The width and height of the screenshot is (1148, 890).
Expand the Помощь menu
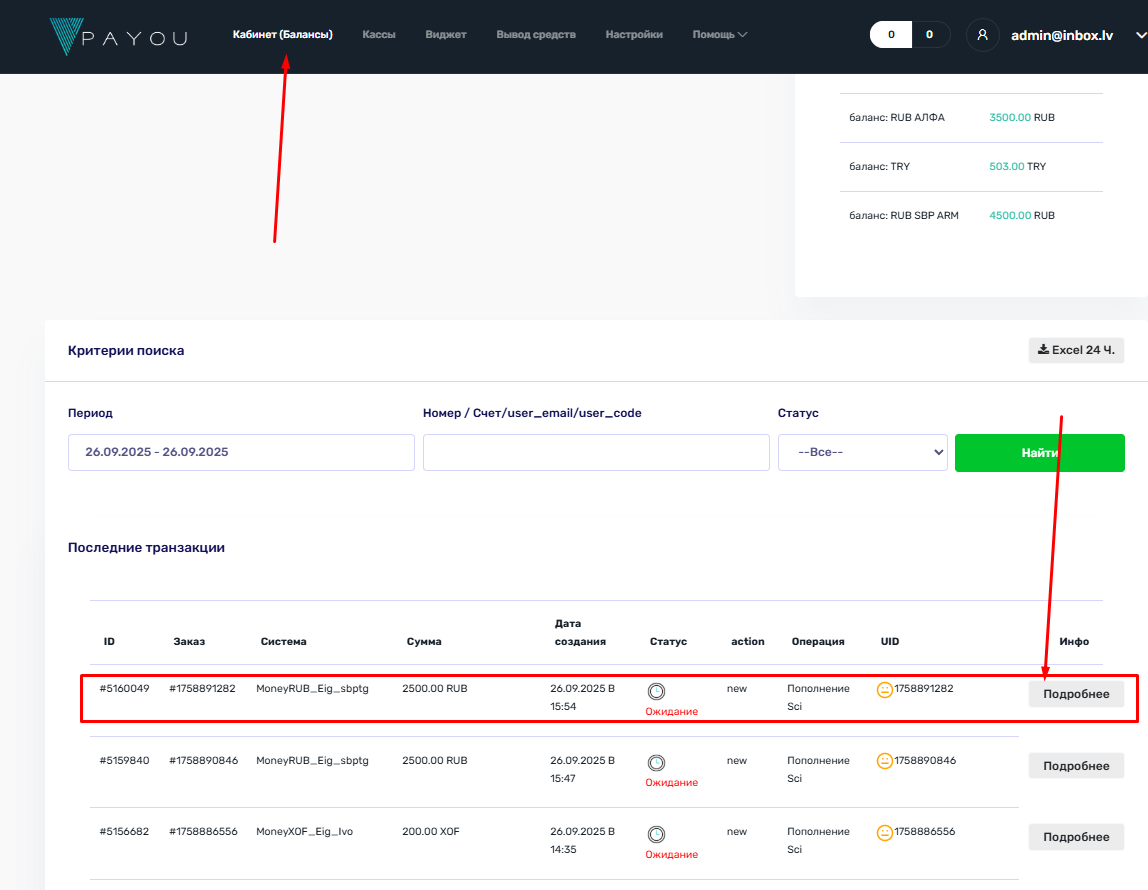(x=719, y=35)
